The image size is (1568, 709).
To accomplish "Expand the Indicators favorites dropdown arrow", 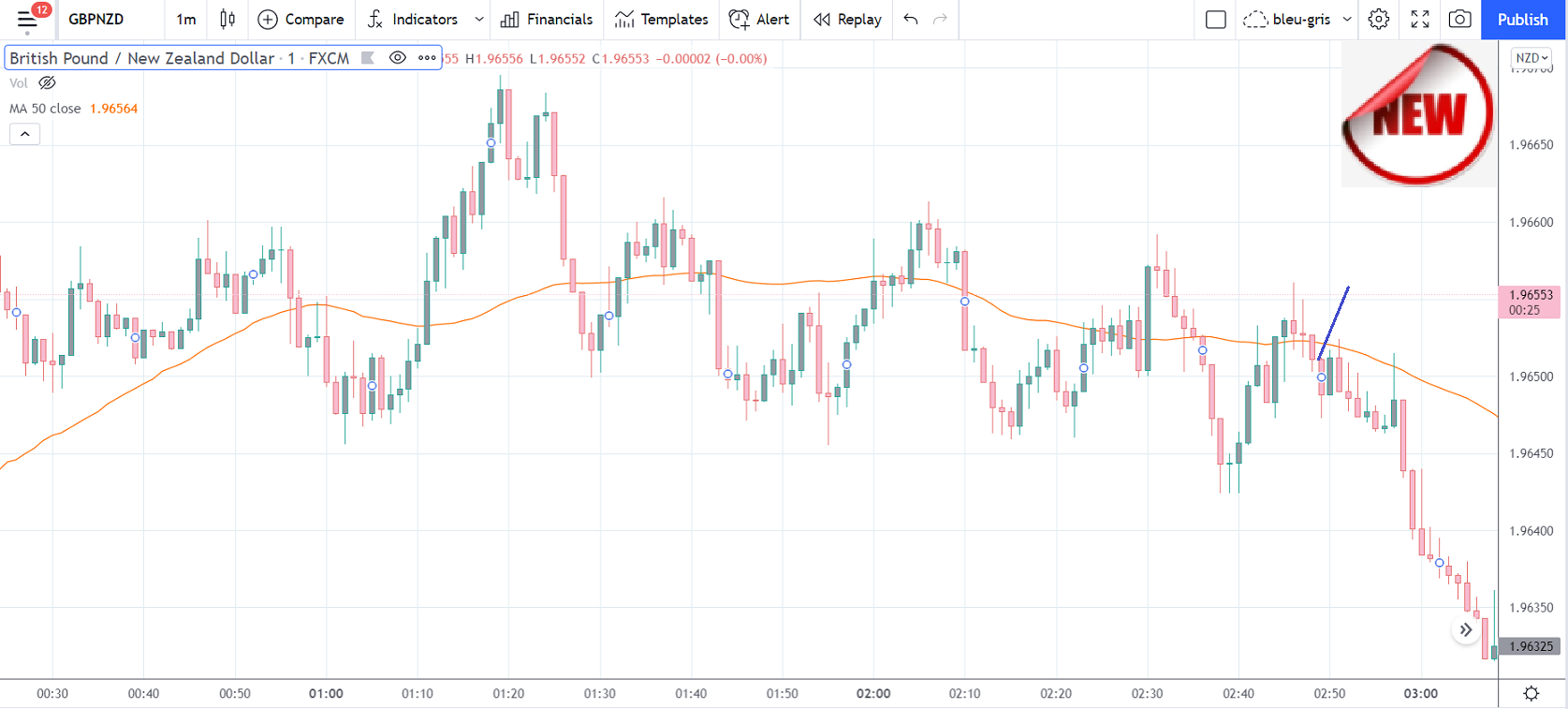I will [x=479, y=19].
